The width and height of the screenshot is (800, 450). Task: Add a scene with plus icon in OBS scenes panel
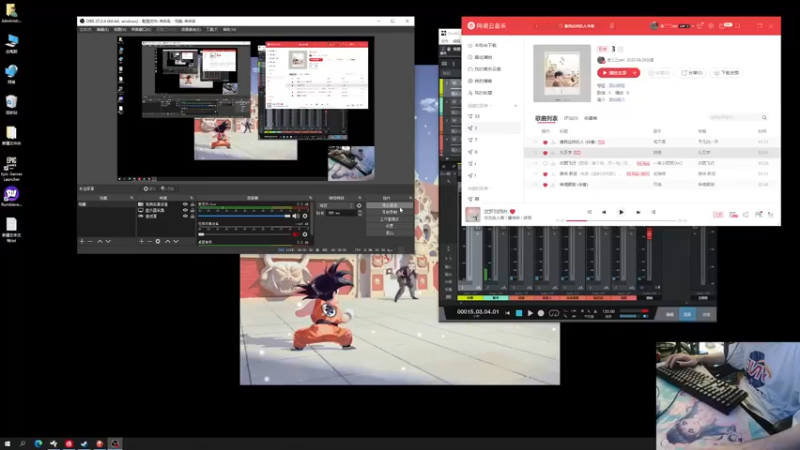[82, 241]
